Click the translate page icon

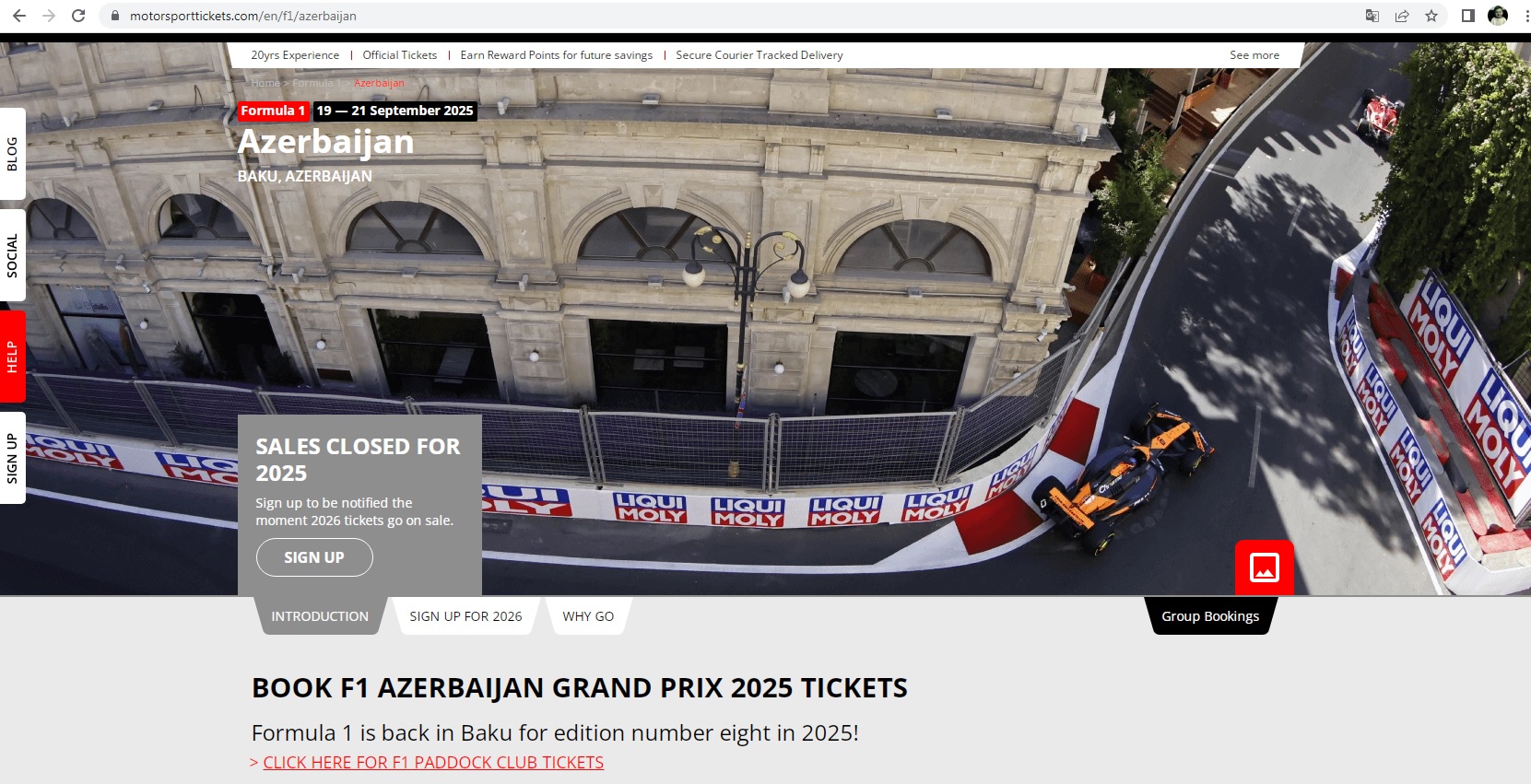pyautogui.click(x=1372, y=16)
